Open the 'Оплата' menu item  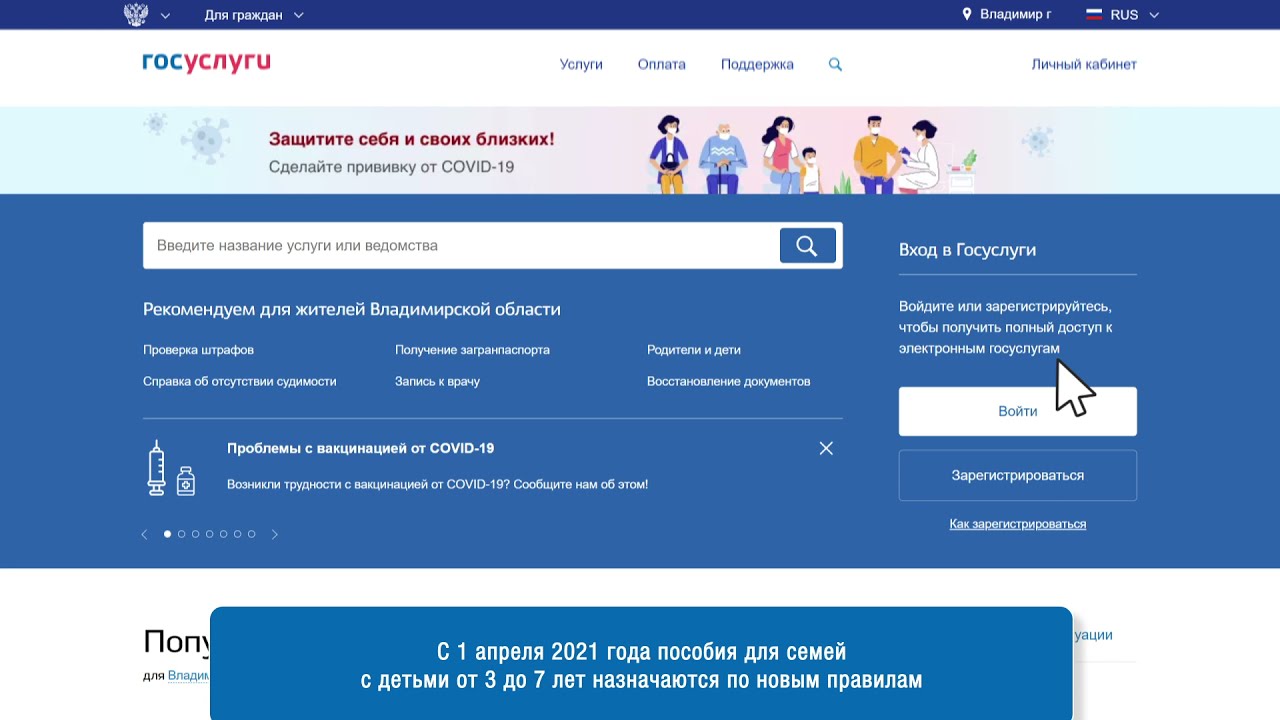662,64
